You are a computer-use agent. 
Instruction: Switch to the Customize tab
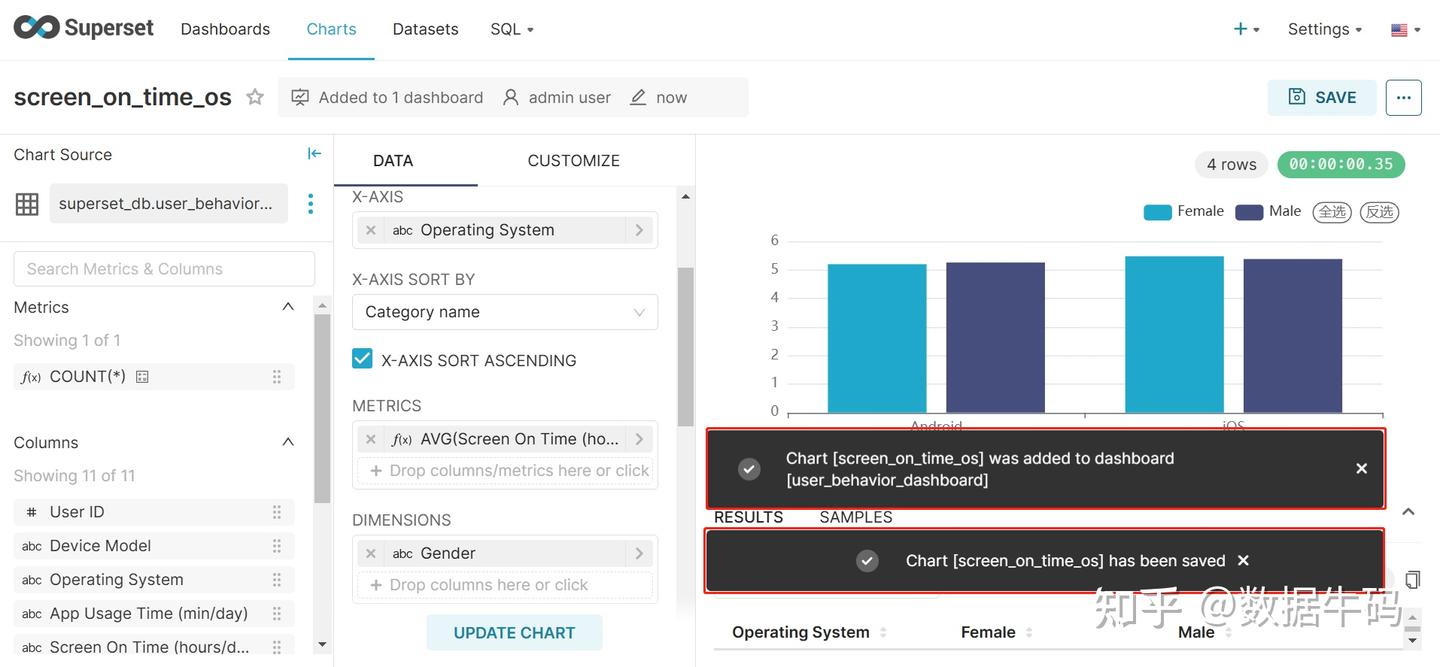click(x=573, y=160)
